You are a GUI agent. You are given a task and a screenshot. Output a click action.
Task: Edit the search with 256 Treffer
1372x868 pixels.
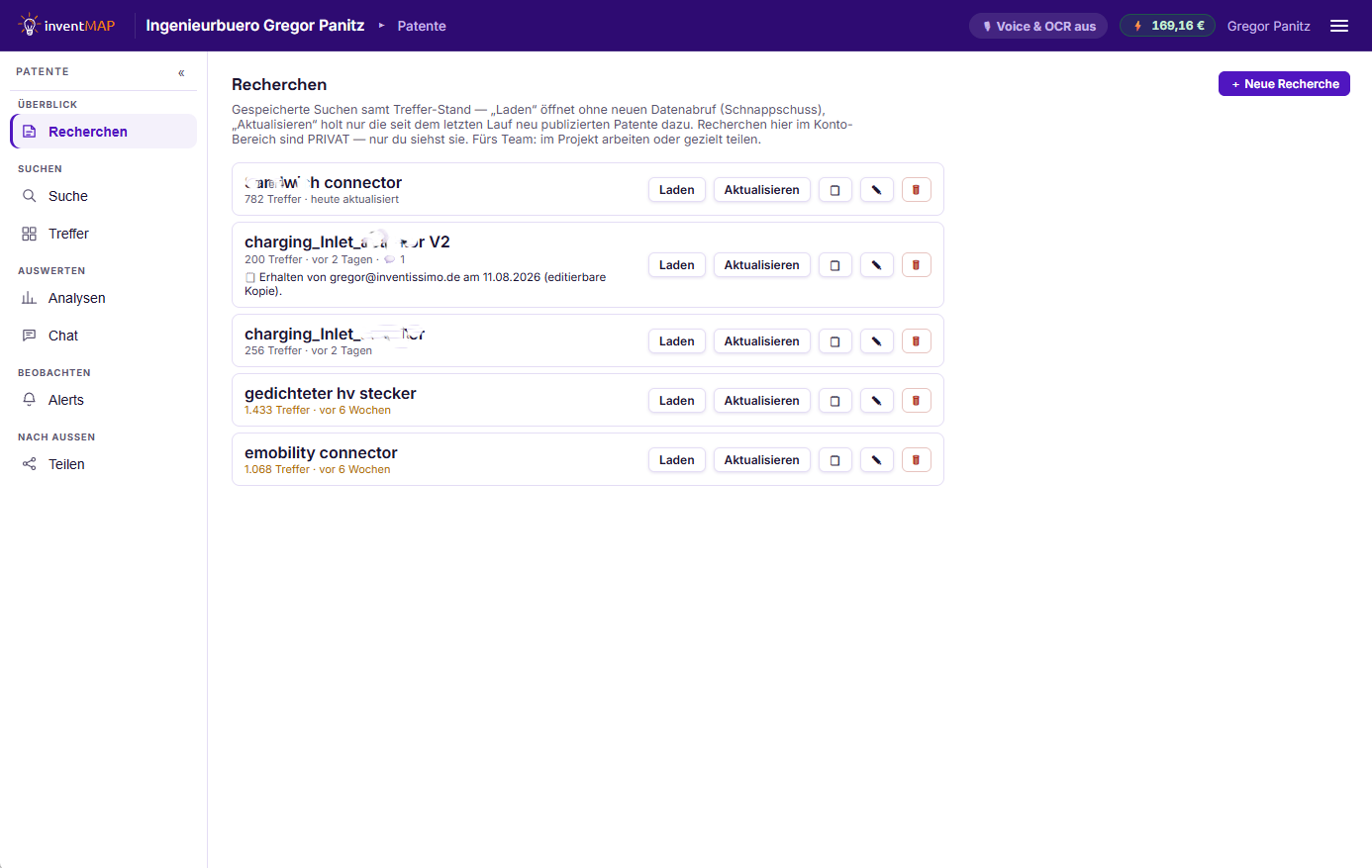pos(877,341)
